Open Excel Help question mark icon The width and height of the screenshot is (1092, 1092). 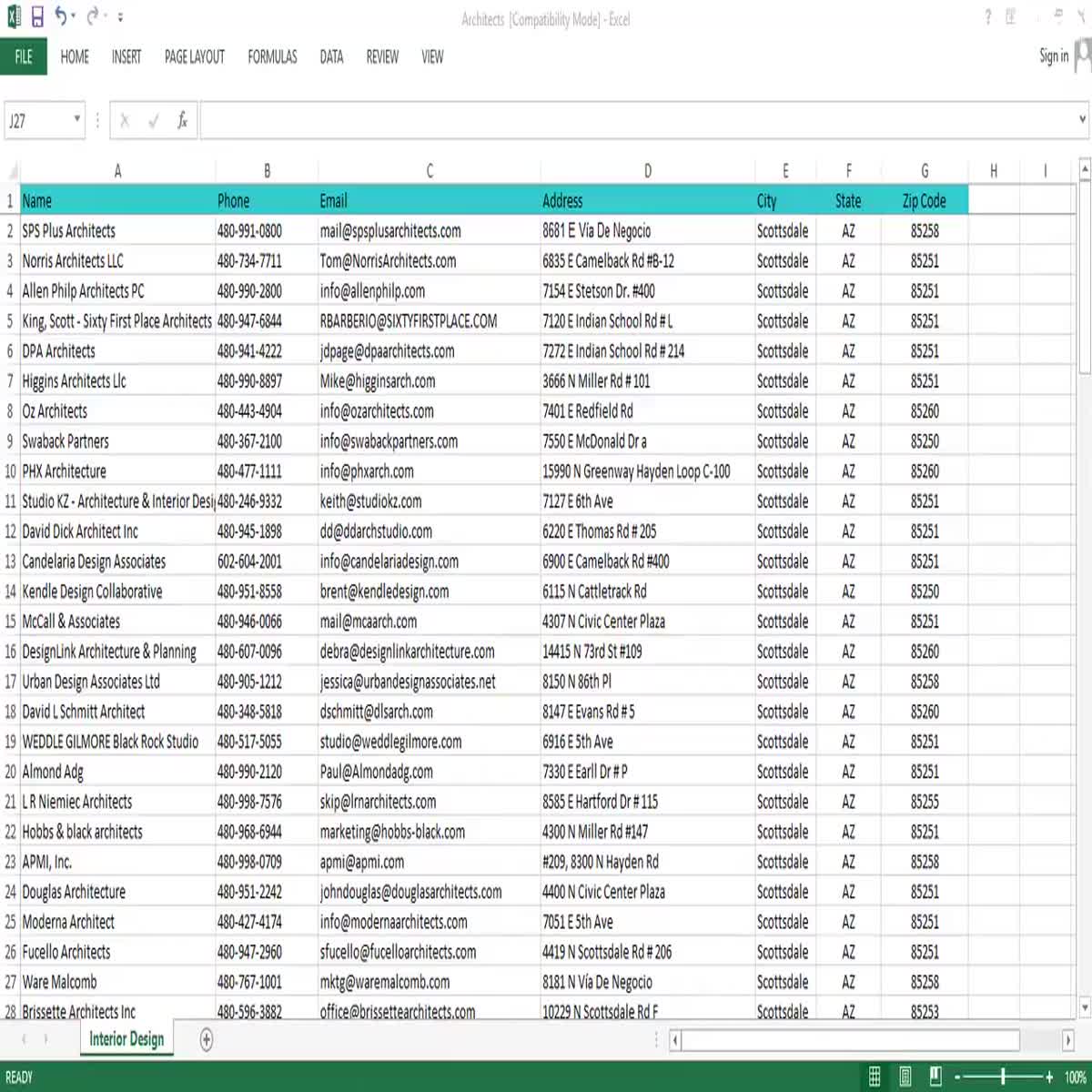point(987,17)
